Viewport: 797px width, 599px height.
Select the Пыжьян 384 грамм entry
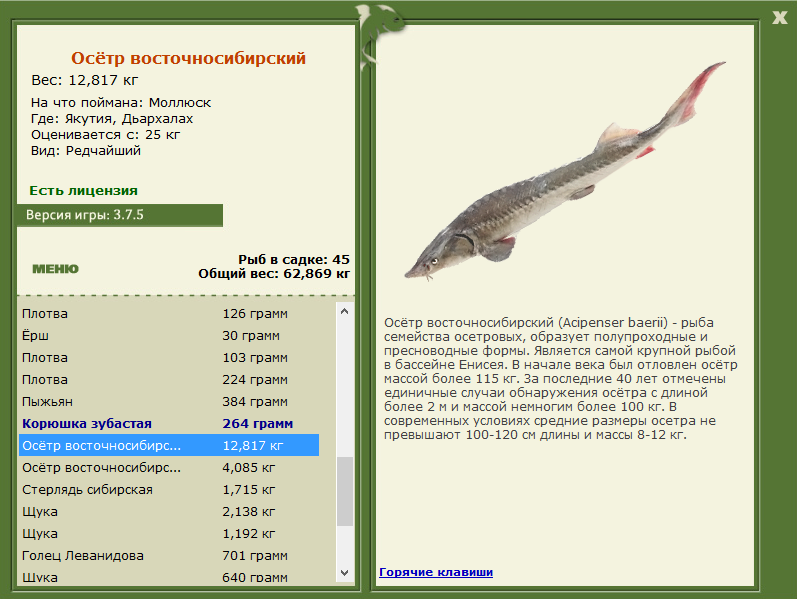click(169, 402)
